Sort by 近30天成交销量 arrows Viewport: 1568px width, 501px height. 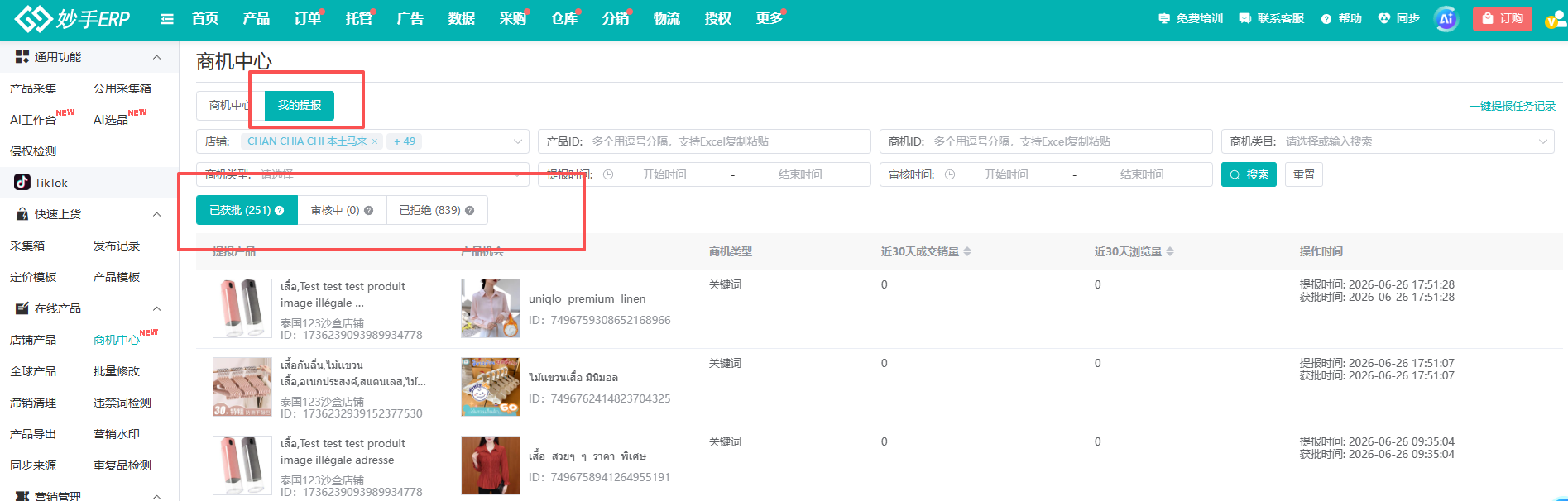coord(967,251)
